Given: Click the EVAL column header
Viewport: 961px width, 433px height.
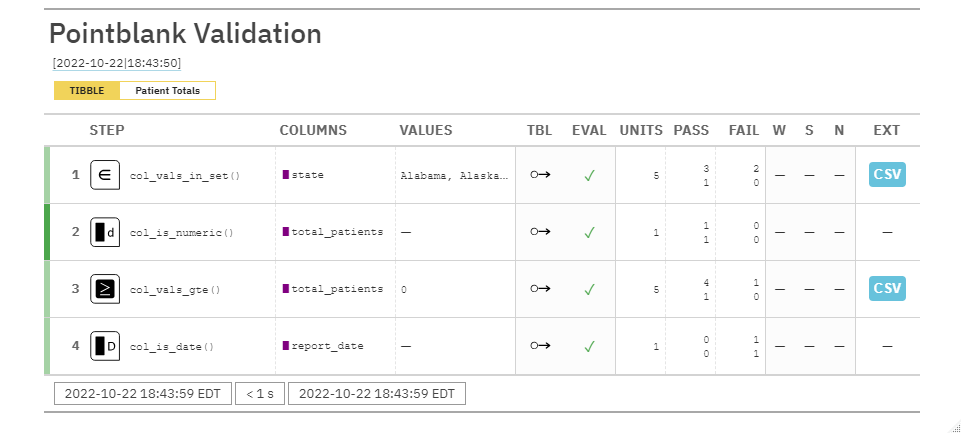Looking at the screenshot, I should pos(589,130).
